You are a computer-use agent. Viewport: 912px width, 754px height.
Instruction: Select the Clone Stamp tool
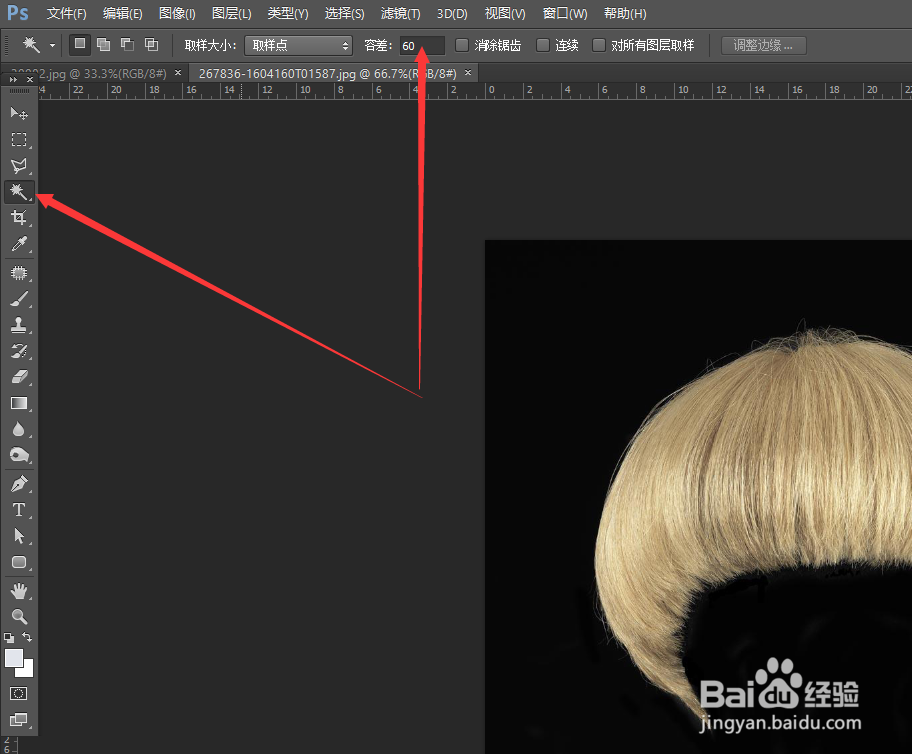coord(19,325)
